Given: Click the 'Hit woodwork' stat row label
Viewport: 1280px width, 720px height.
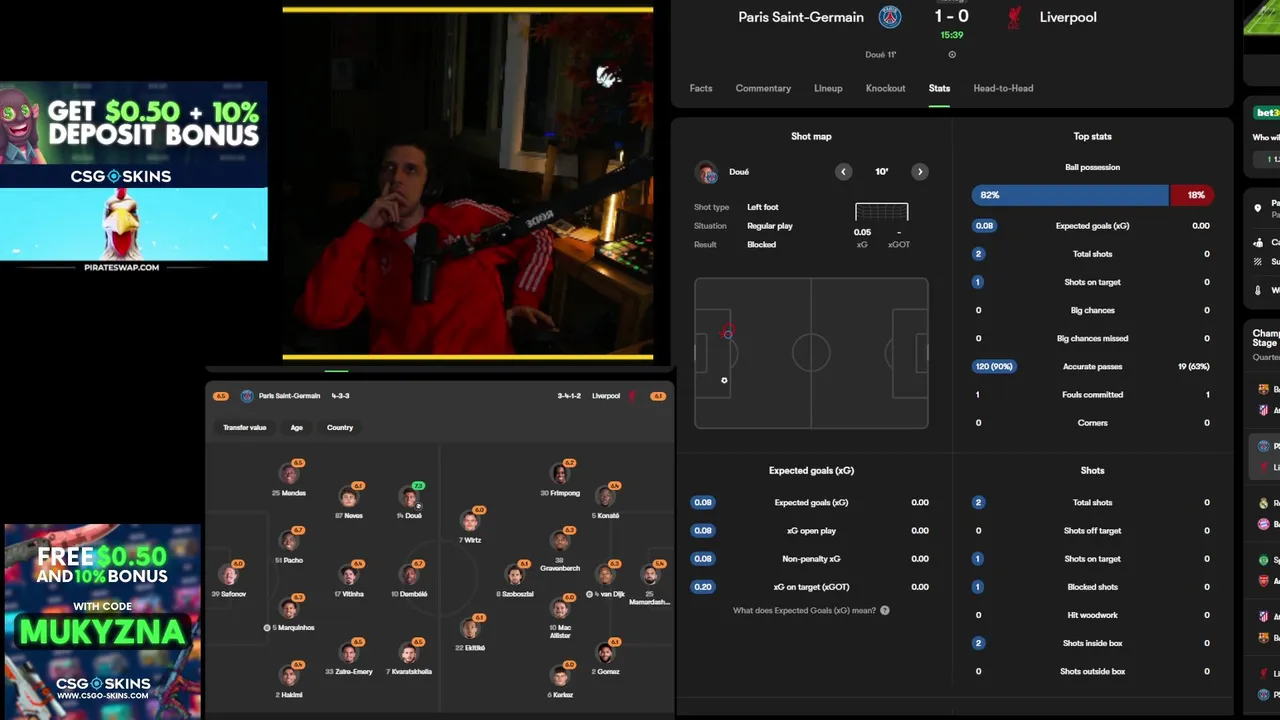Looking at the screenshot, I should (1092, 615).
